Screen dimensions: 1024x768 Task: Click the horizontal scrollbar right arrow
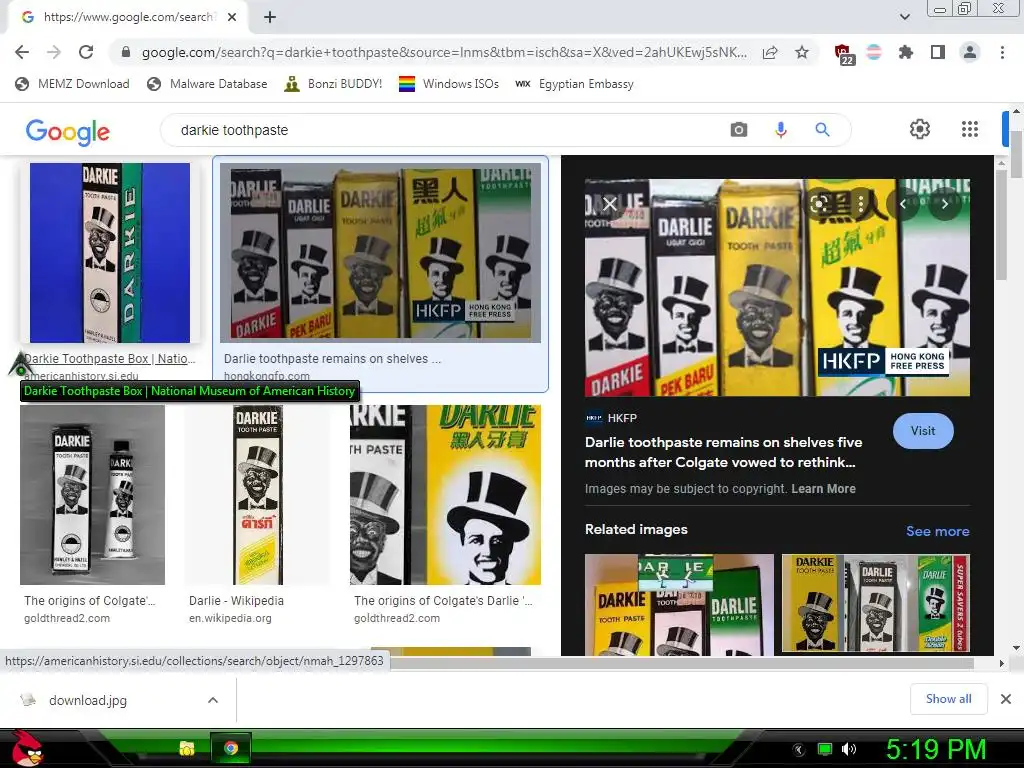1002,664
